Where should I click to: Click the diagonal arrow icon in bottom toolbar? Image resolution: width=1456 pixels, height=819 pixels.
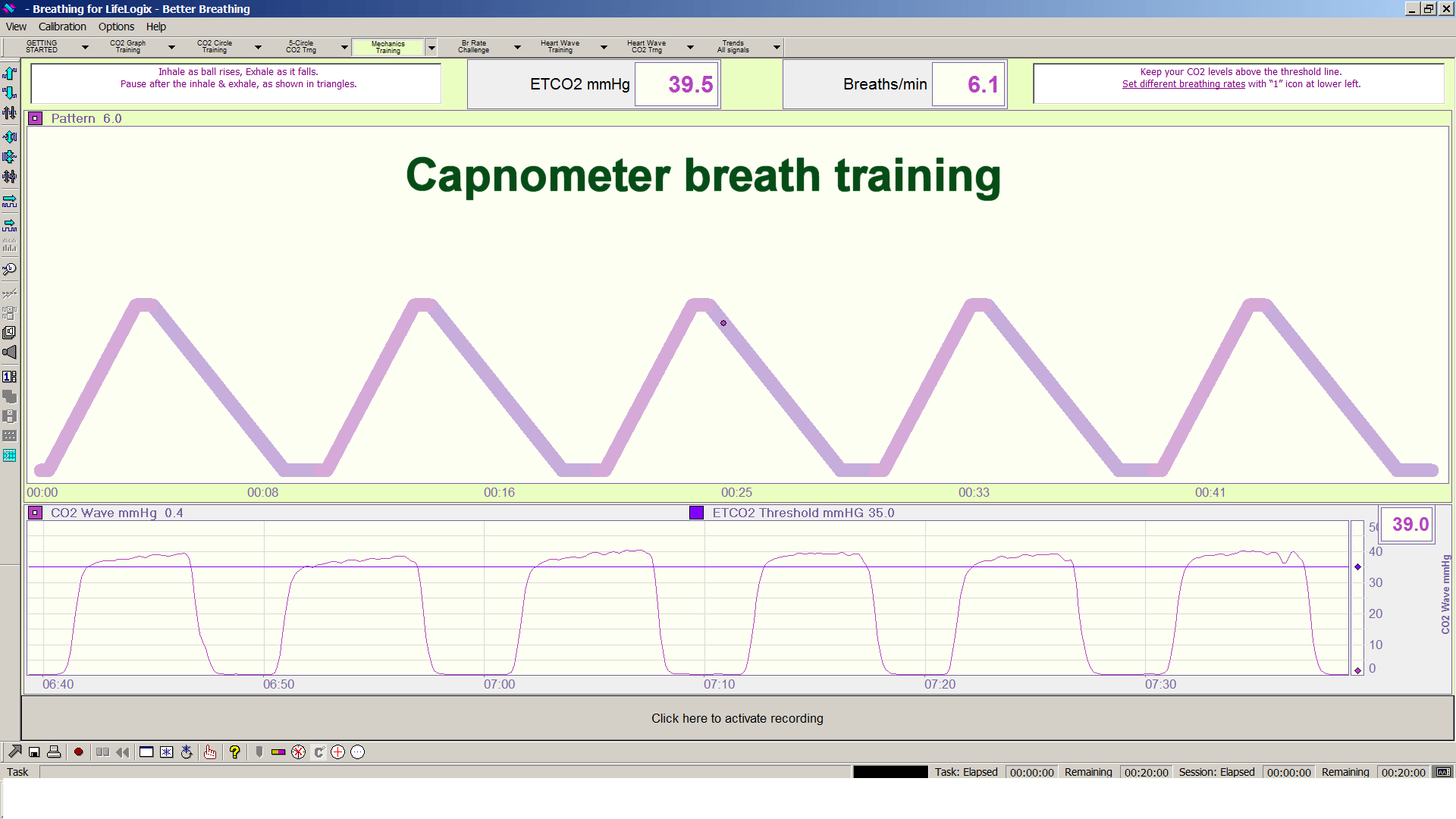[x=14, y=752]
